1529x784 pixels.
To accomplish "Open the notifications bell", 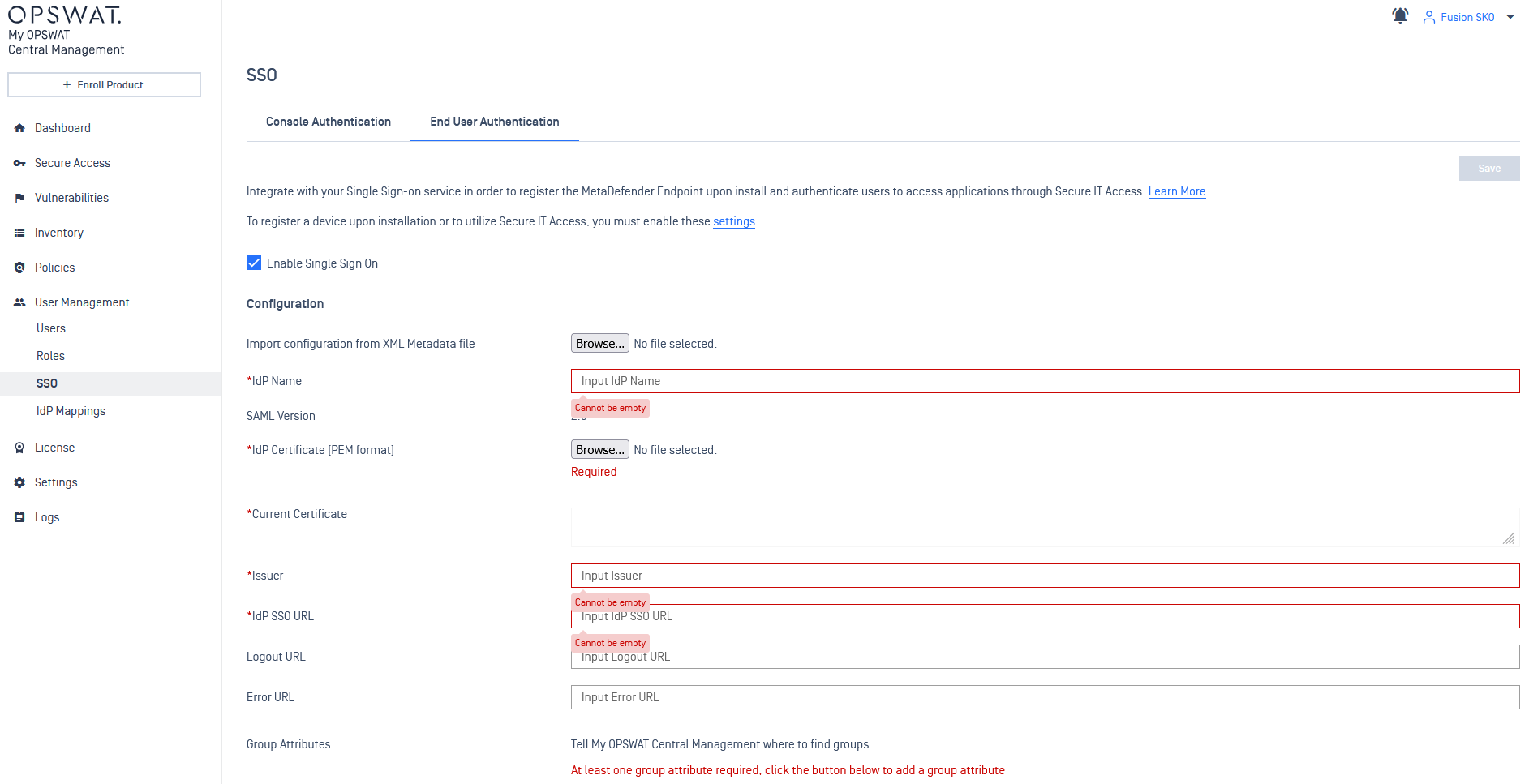I will point(1400,16).
